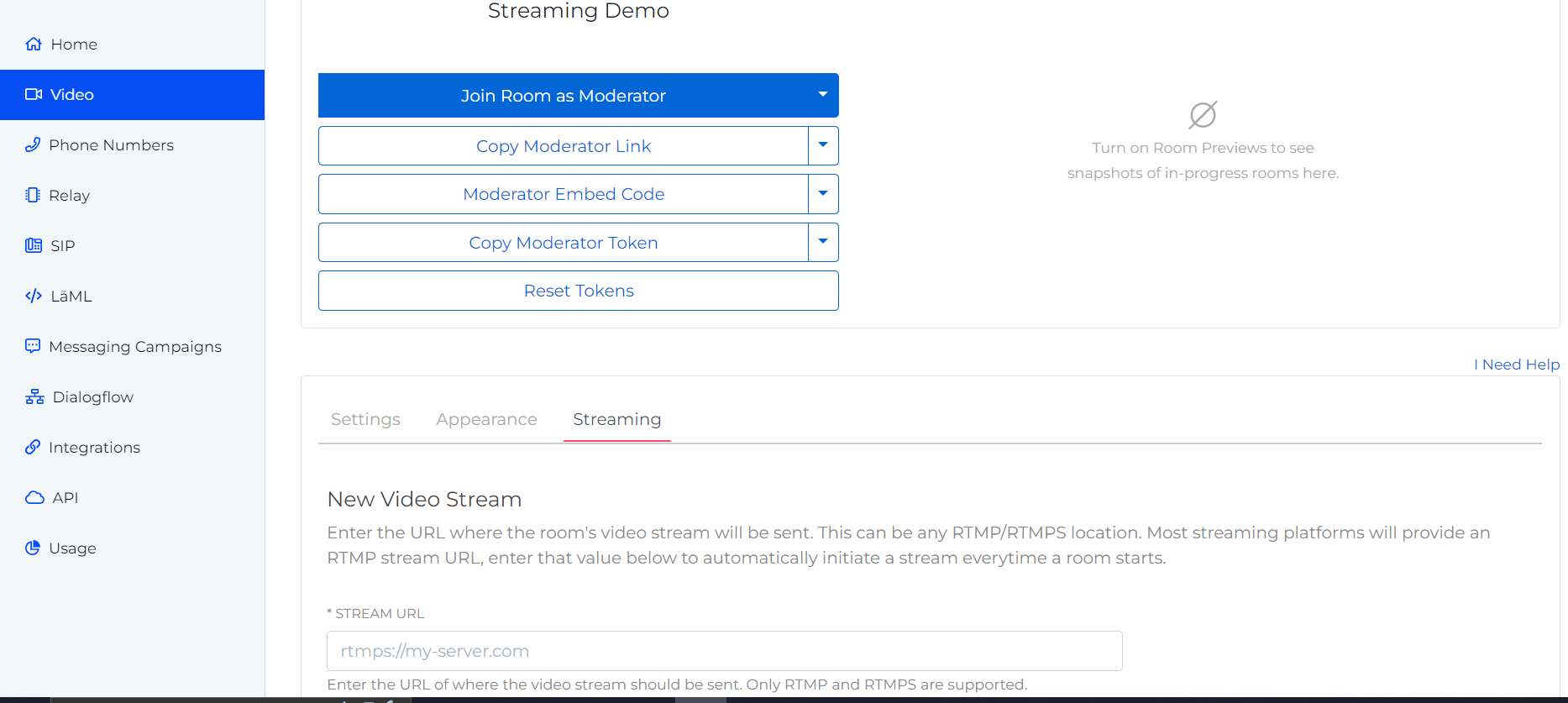
Task: Click the Usage pie chart icon
Action: click(33, 548)
